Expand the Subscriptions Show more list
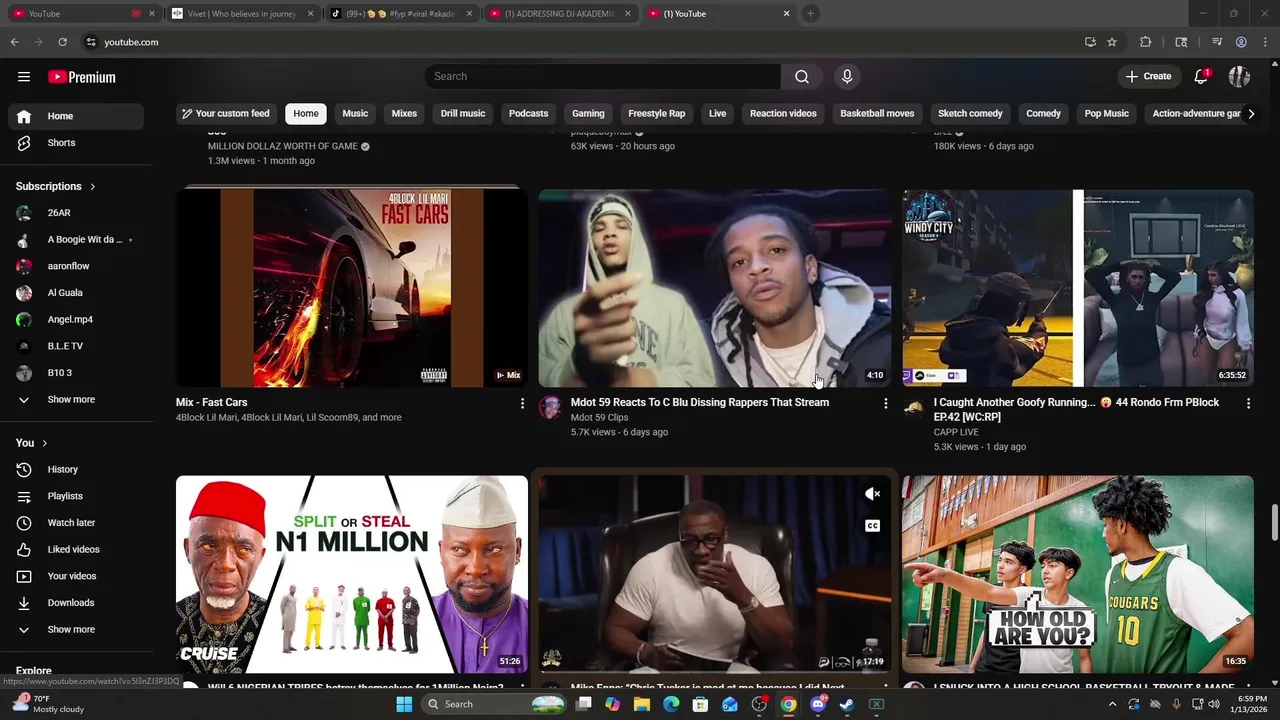The image size is (1280, 720). [76, 399]
